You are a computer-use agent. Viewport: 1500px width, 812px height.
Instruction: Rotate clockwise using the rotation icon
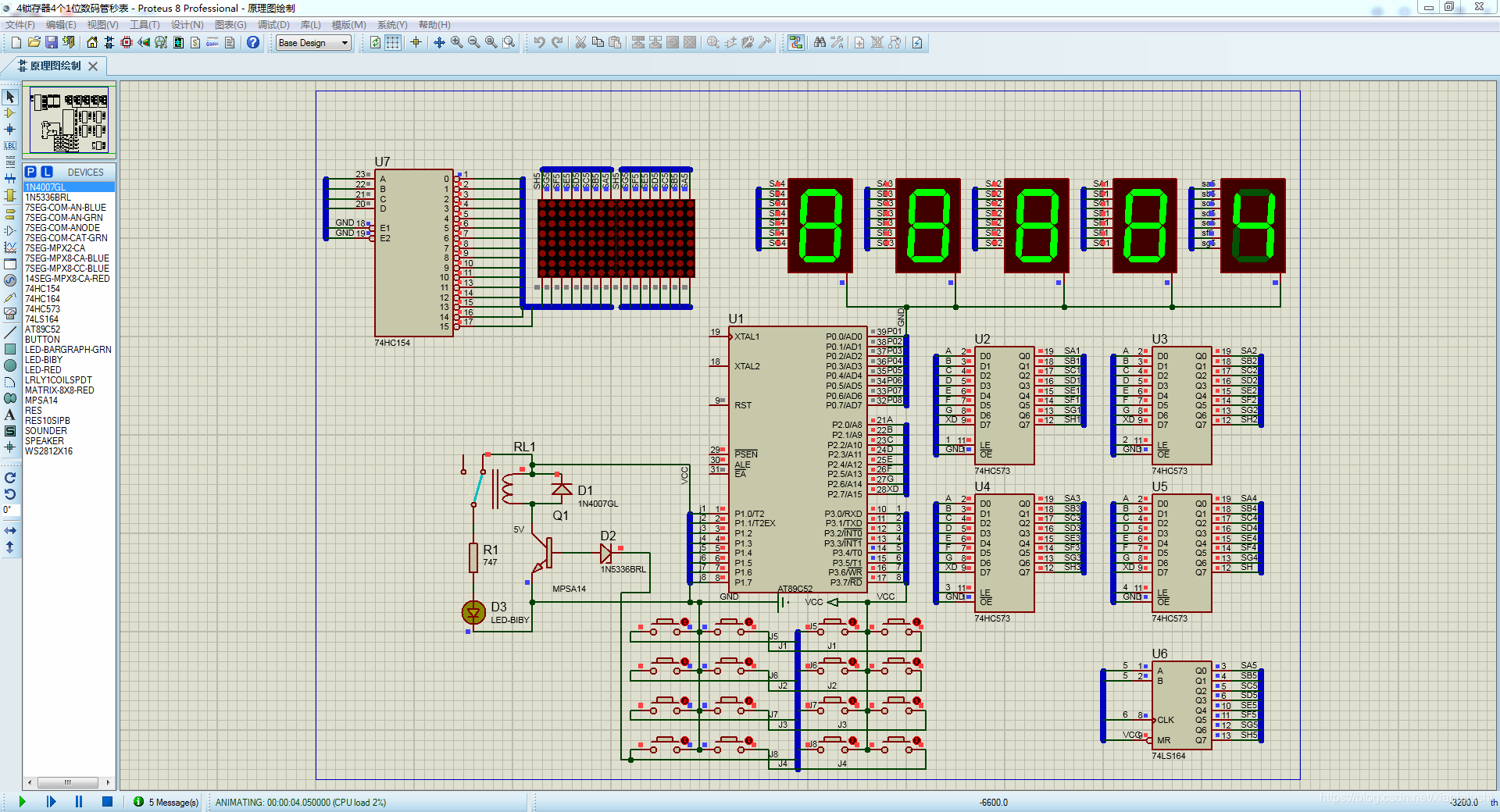pos(10,478)
